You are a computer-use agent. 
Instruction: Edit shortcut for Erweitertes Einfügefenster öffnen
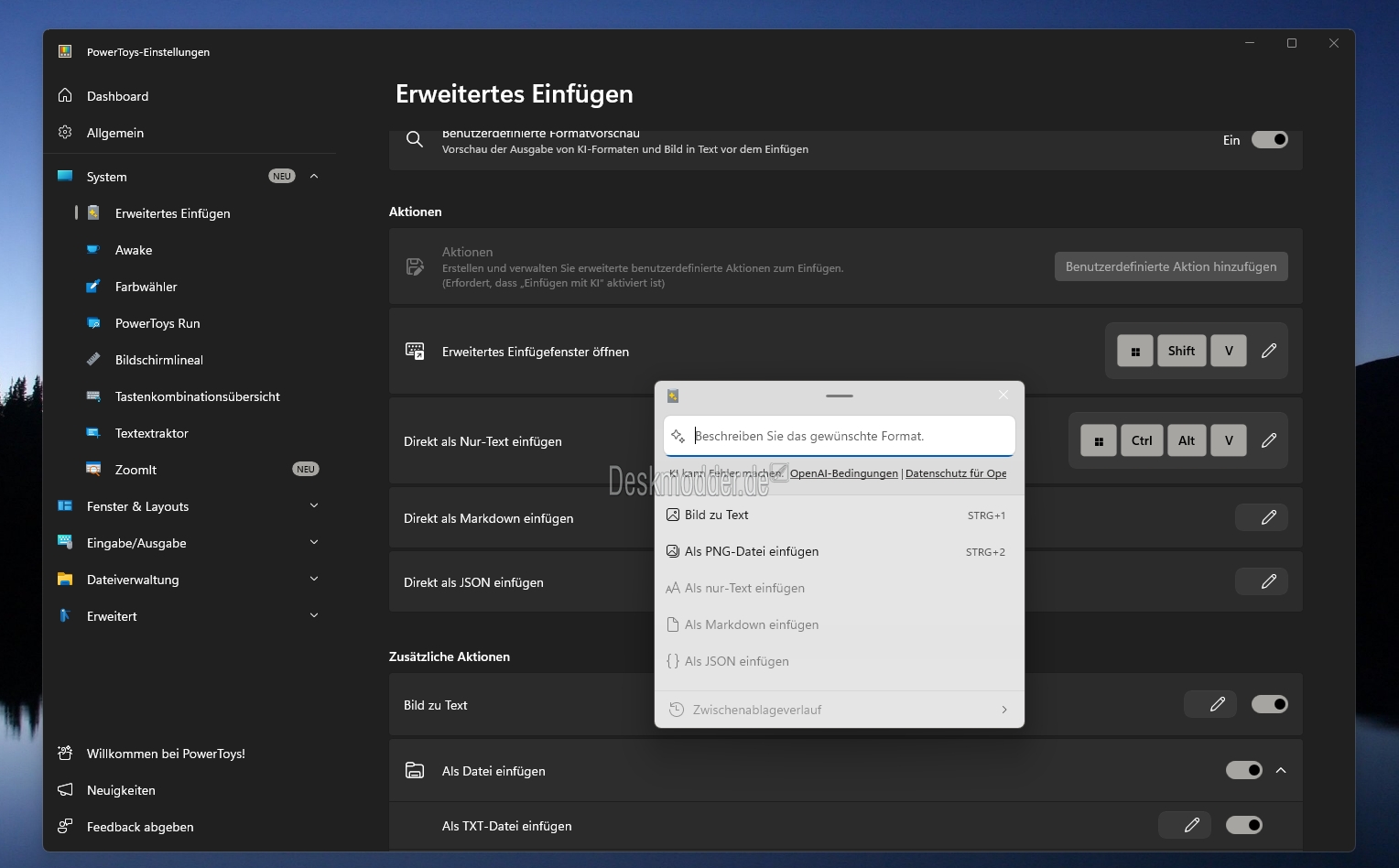tap(1269, 351)
